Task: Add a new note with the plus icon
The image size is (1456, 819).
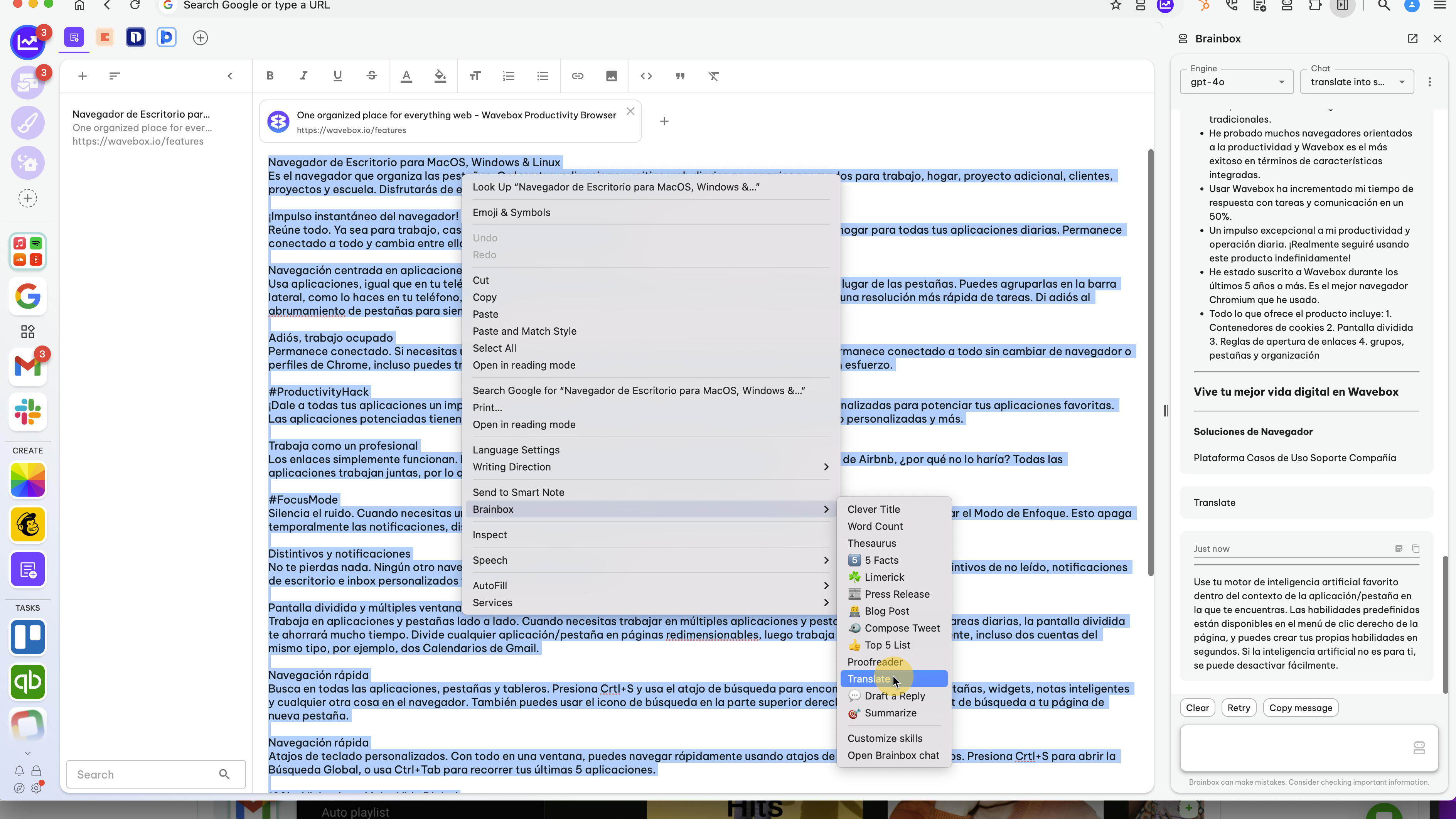Action: click(82, 76)
